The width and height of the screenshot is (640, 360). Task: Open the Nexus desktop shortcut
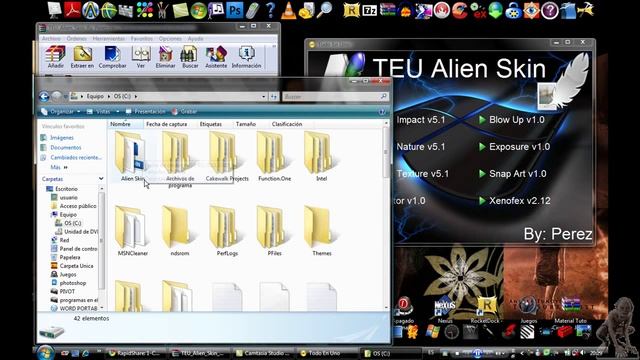tap(445, 309)
